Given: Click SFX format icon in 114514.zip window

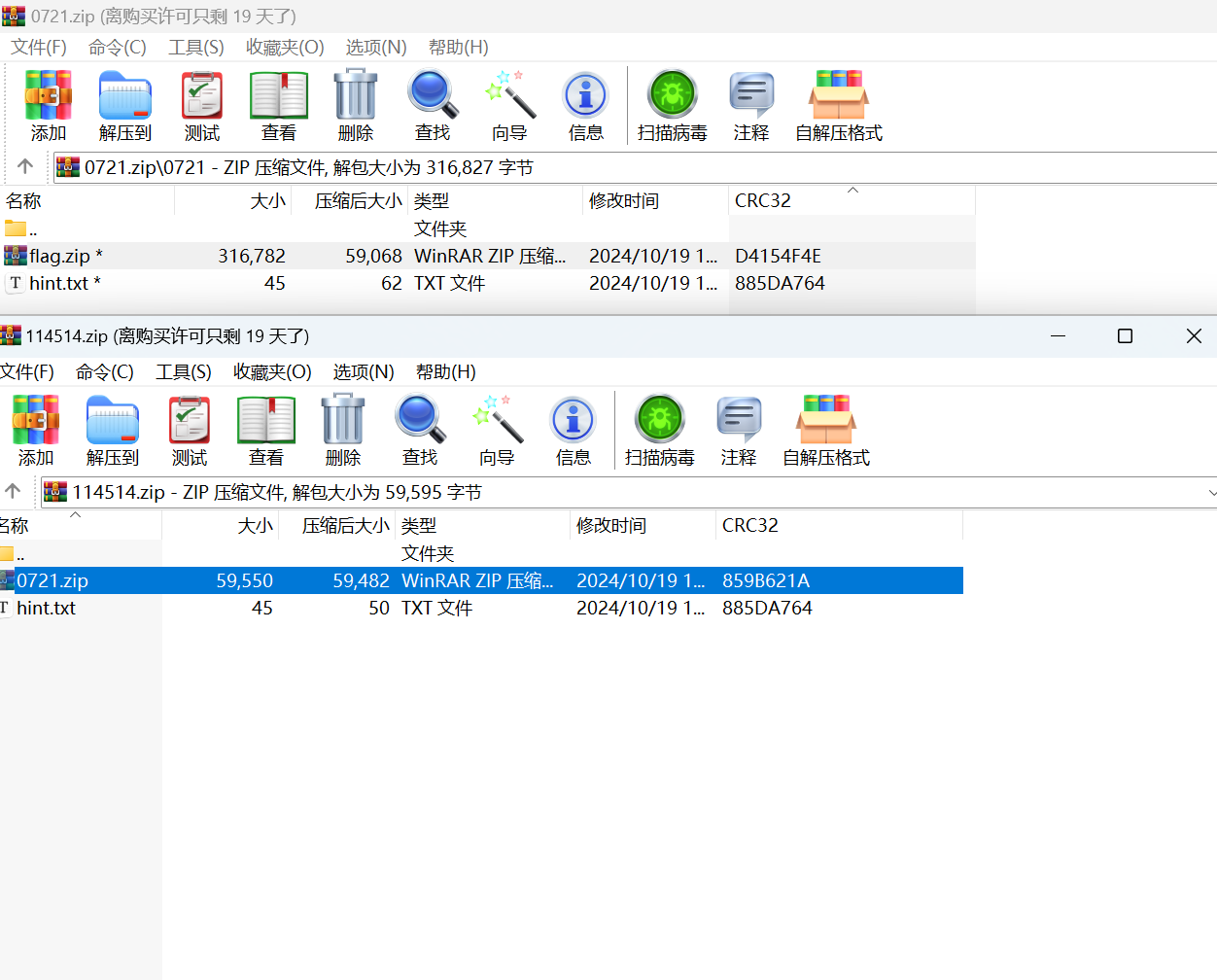Looking at the screenshot, I should [826, 420].
